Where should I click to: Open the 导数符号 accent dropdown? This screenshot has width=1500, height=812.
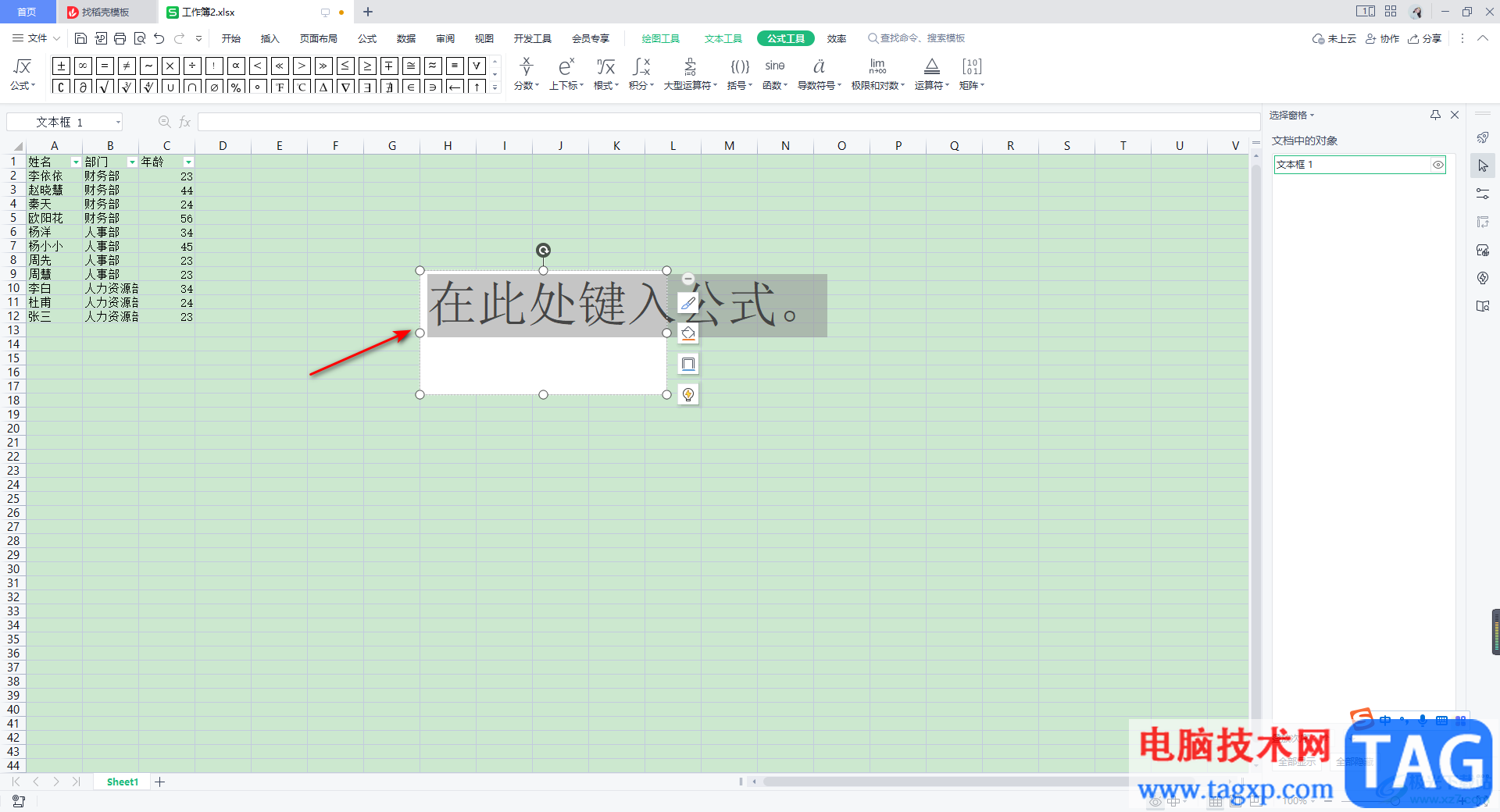tap(820, 74)
